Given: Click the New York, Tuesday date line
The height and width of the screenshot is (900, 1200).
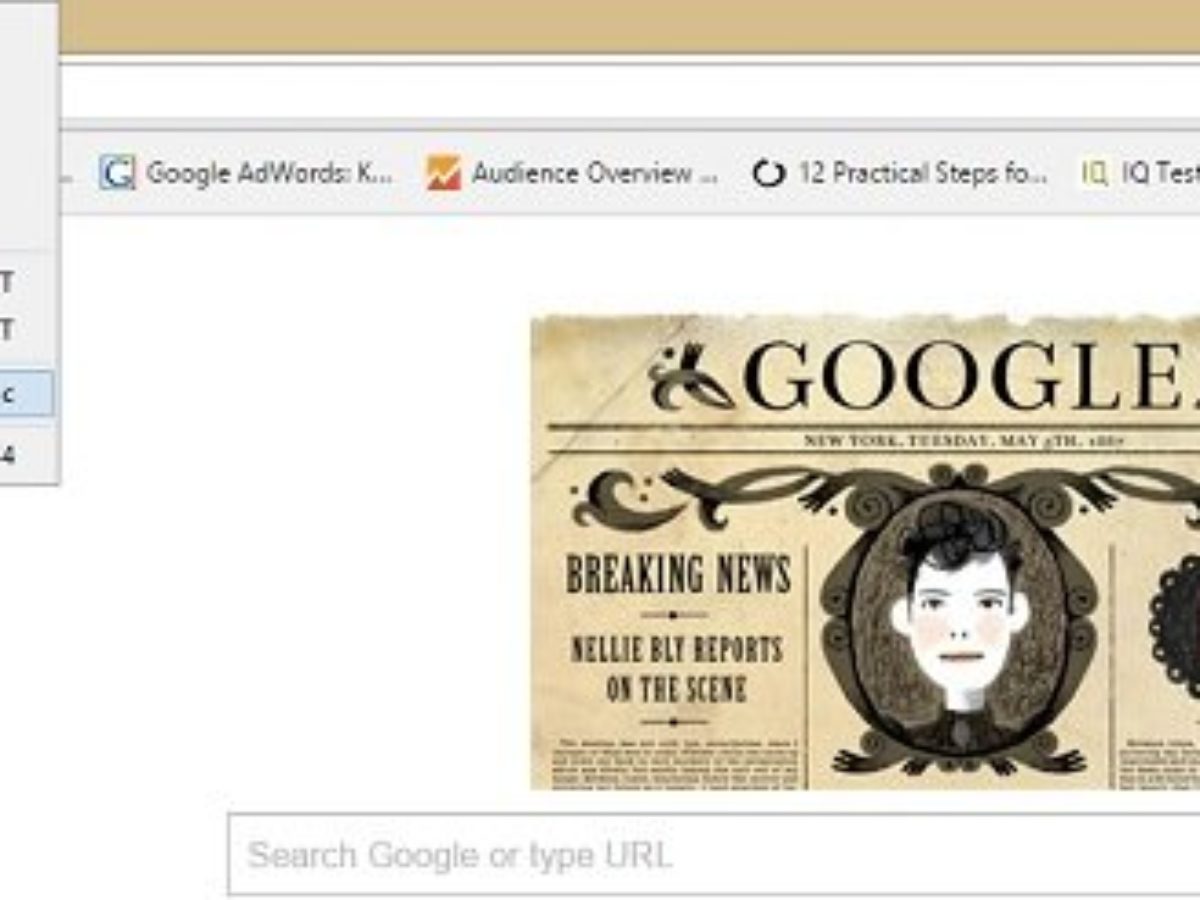Looking at the screenshot, I should [x=966, y=440].
